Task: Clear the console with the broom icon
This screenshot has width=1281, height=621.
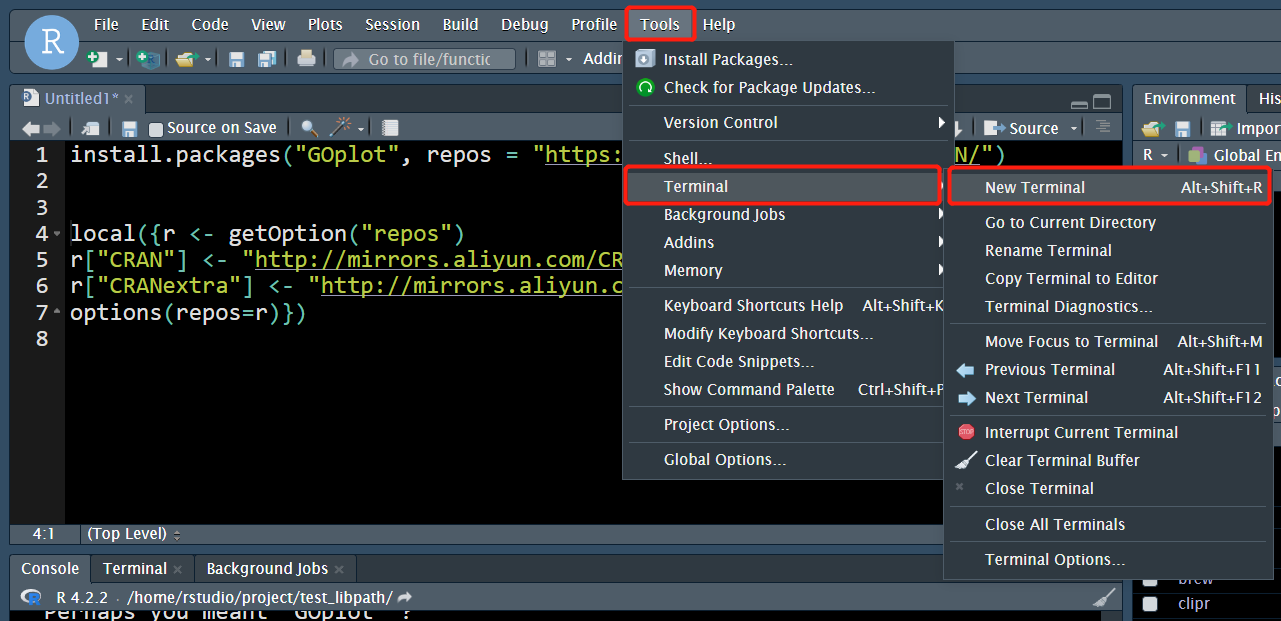Action: [x=1104, y=598]
